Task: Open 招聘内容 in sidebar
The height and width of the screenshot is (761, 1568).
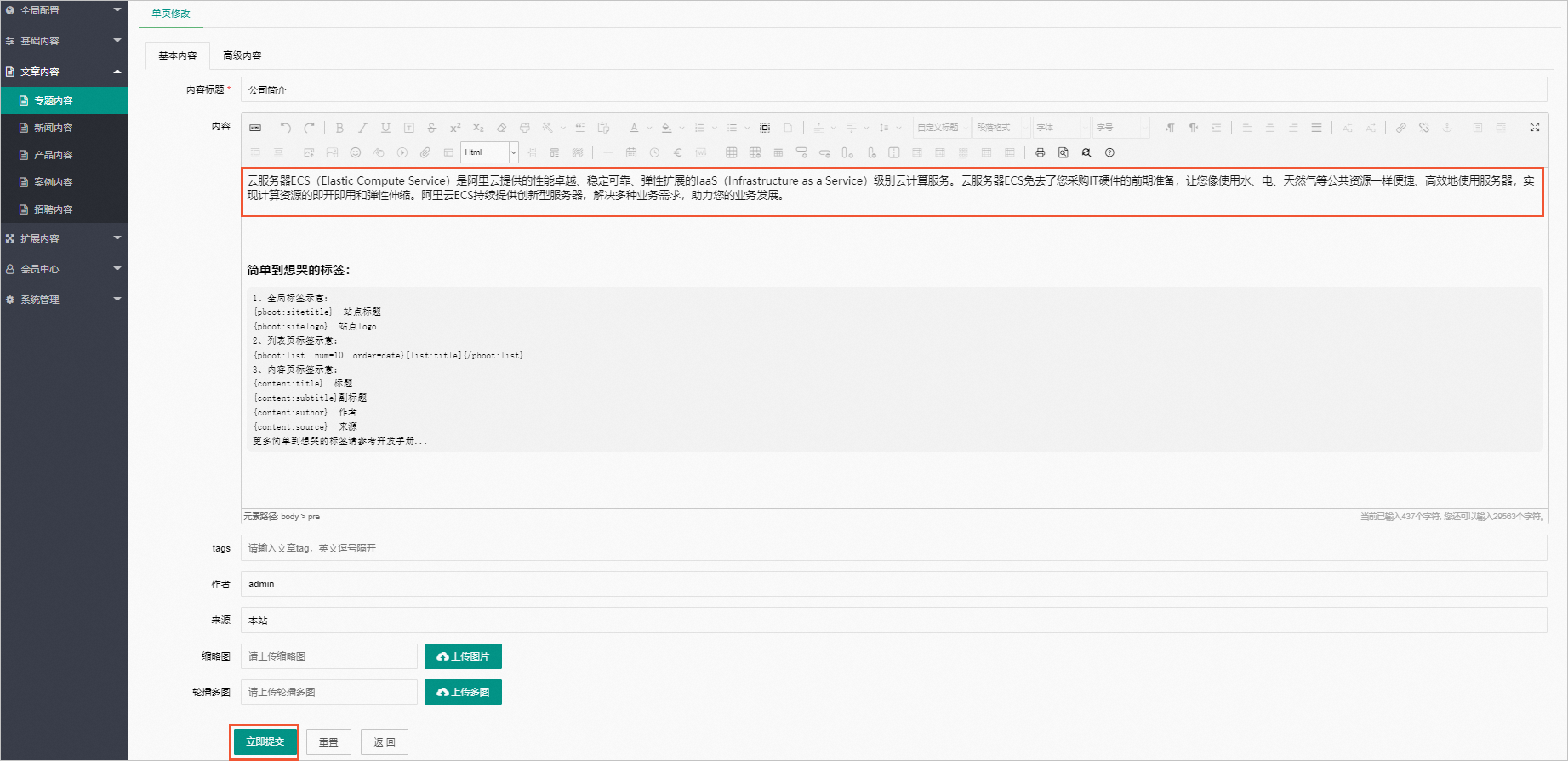Action: point(65,209)
